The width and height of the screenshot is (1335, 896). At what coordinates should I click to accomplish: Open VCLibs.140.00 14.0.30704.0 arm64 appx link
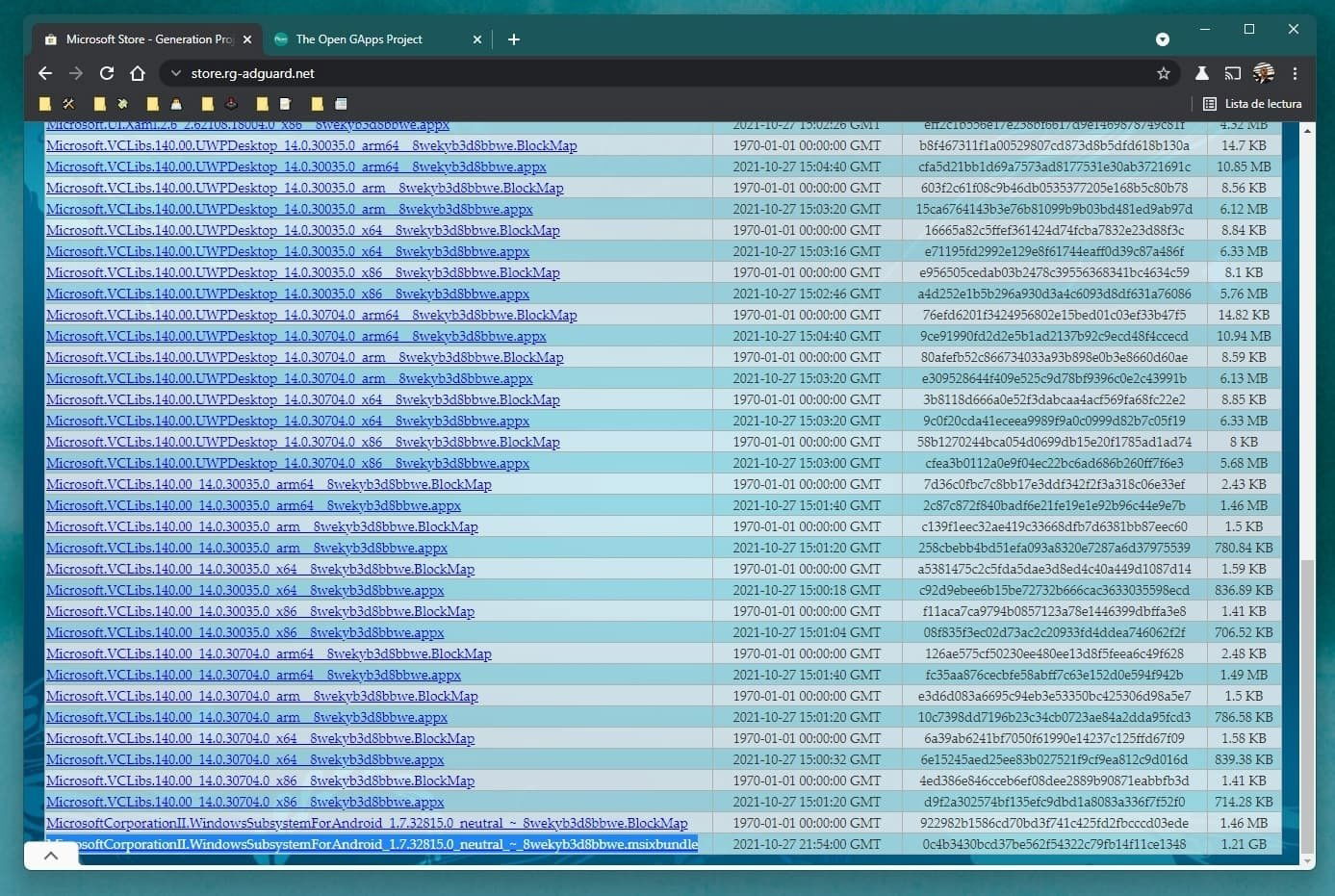[x=253, y=675]
